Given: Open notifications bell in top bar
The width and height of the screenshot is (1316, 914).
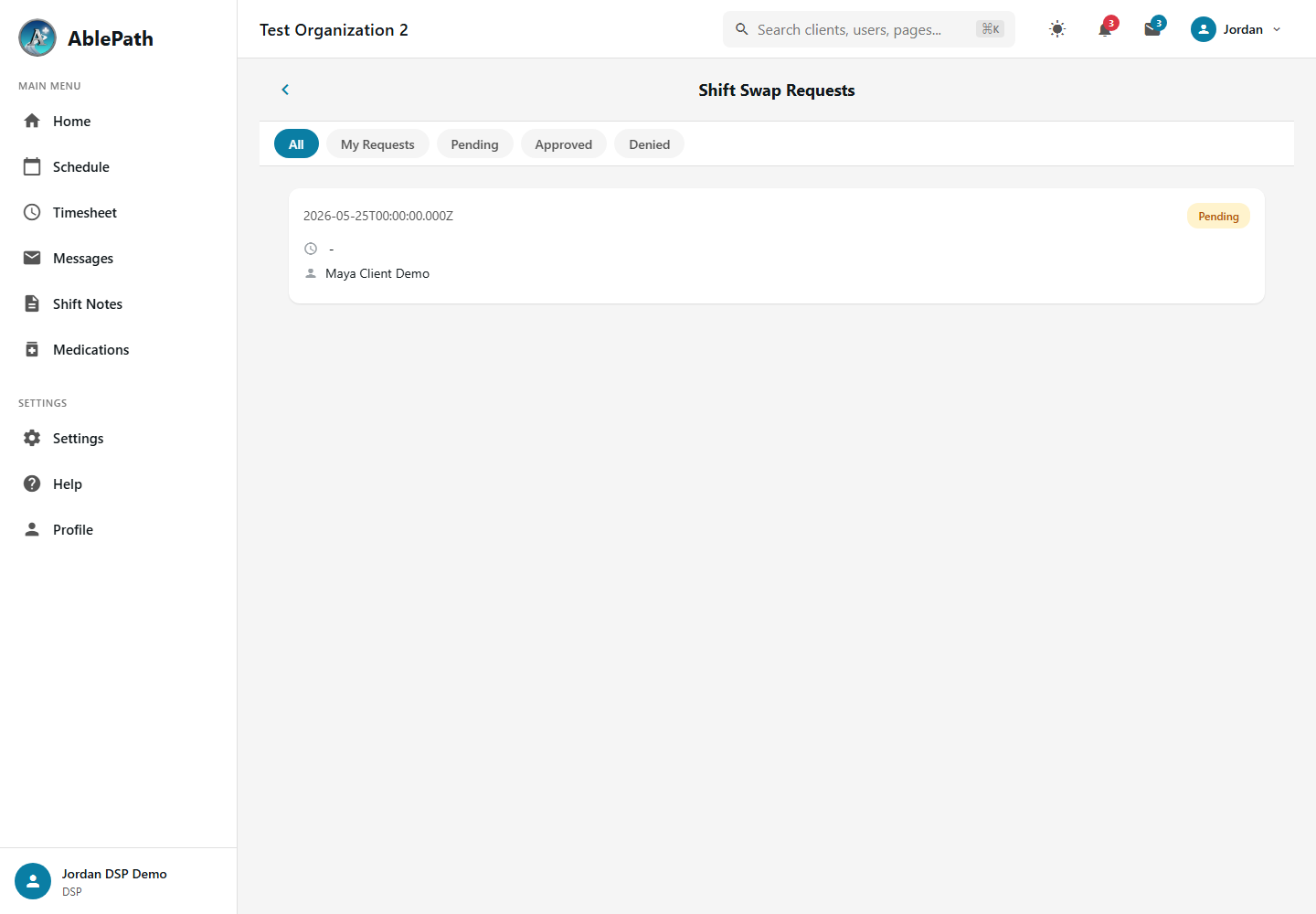Looking at the screenshot, I should point(1105,29).
